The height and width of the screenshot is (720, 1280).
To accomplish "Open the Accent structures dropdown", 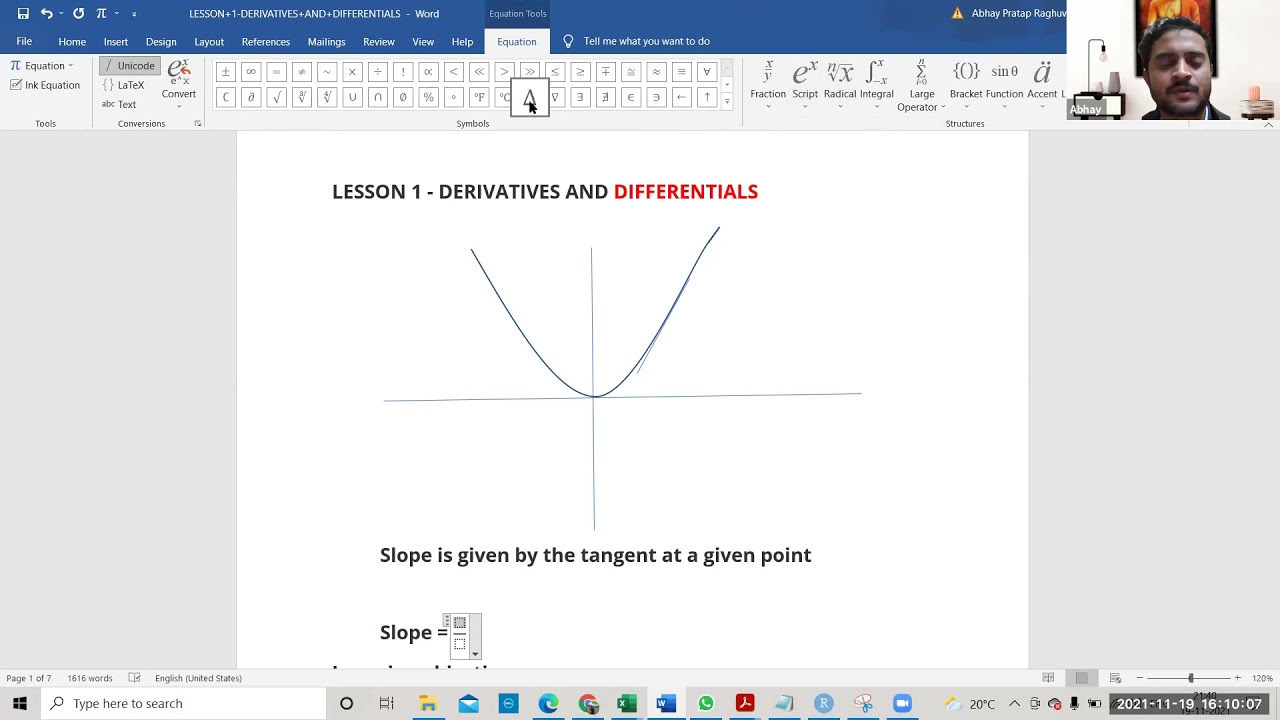I will [x=1042, y=85].
